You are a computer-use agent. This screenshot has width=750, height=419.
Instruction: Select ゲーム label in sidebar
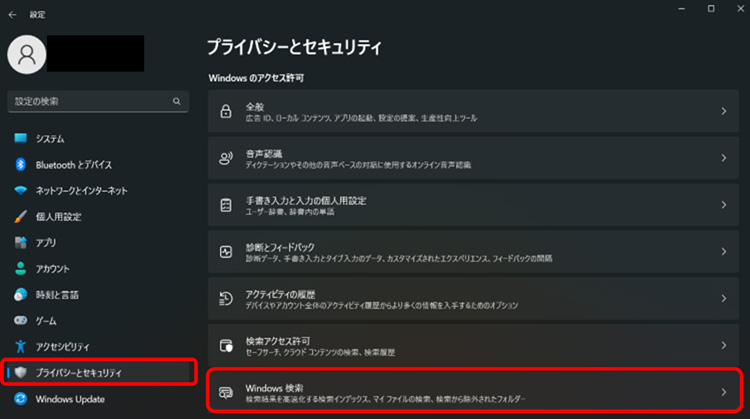point(46,321)
